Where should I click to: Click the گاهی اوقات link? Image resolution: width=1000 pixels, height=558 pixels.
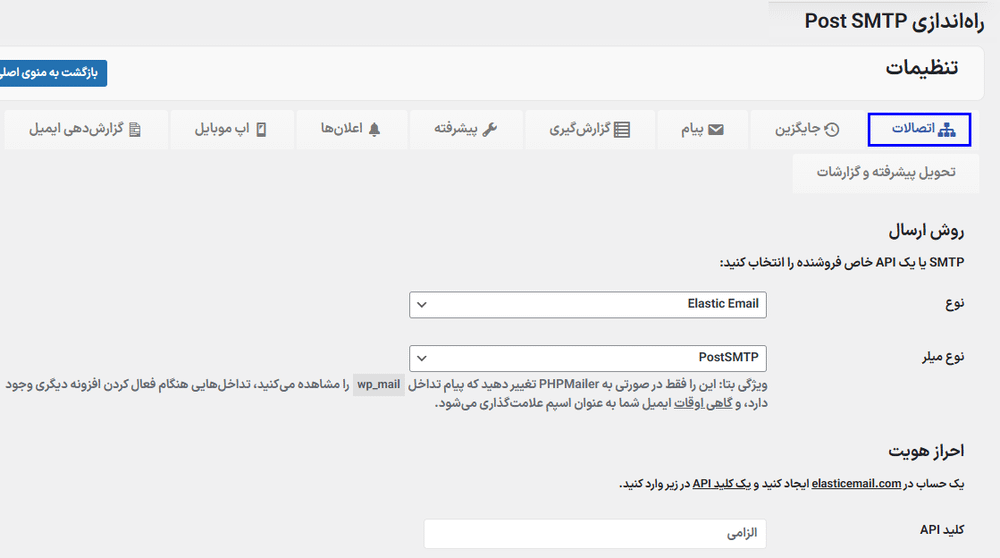coord(703,404)
